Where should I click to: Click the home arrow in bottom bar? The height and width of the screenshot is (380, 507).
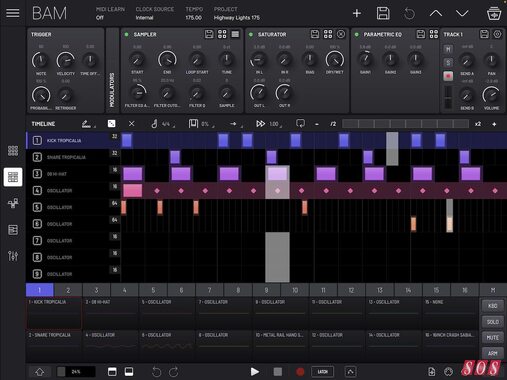coord(40,372)
